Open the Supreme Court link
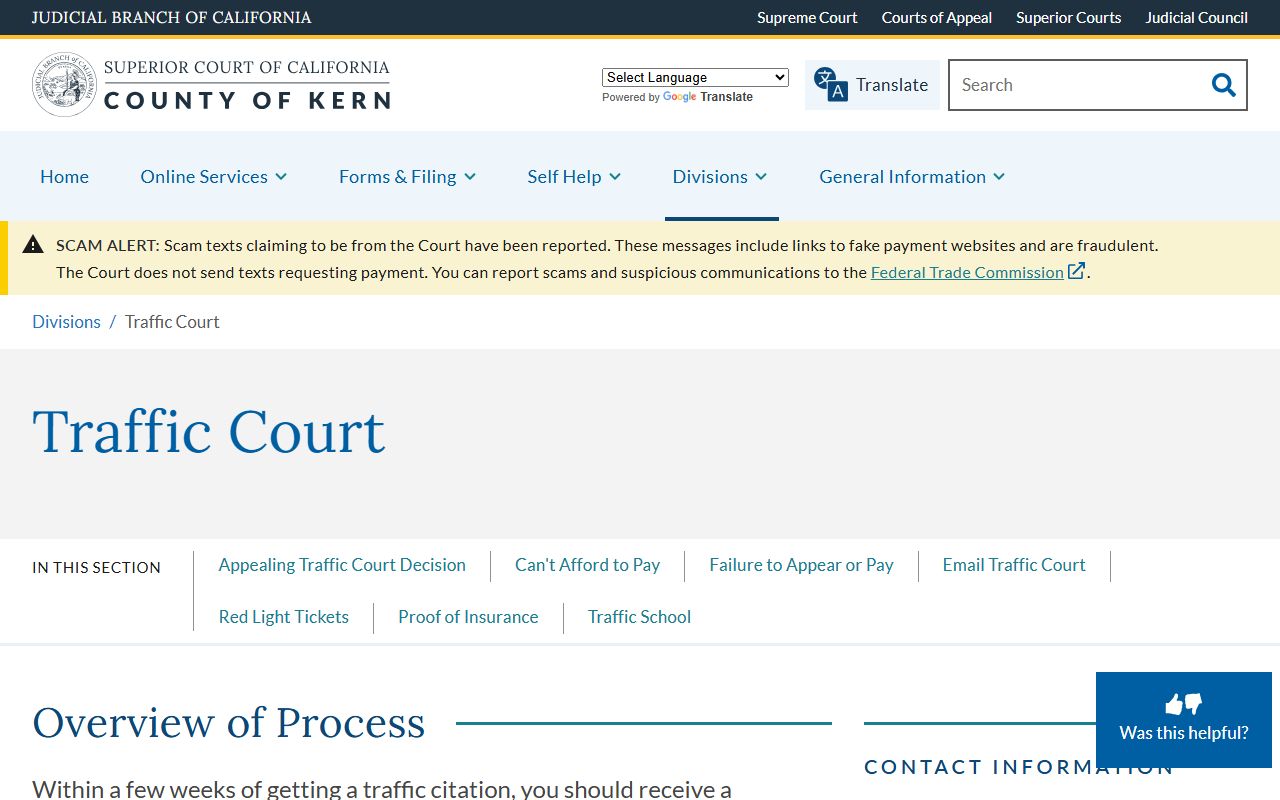The image size is (1280, 800). click(x=807, y=17)
